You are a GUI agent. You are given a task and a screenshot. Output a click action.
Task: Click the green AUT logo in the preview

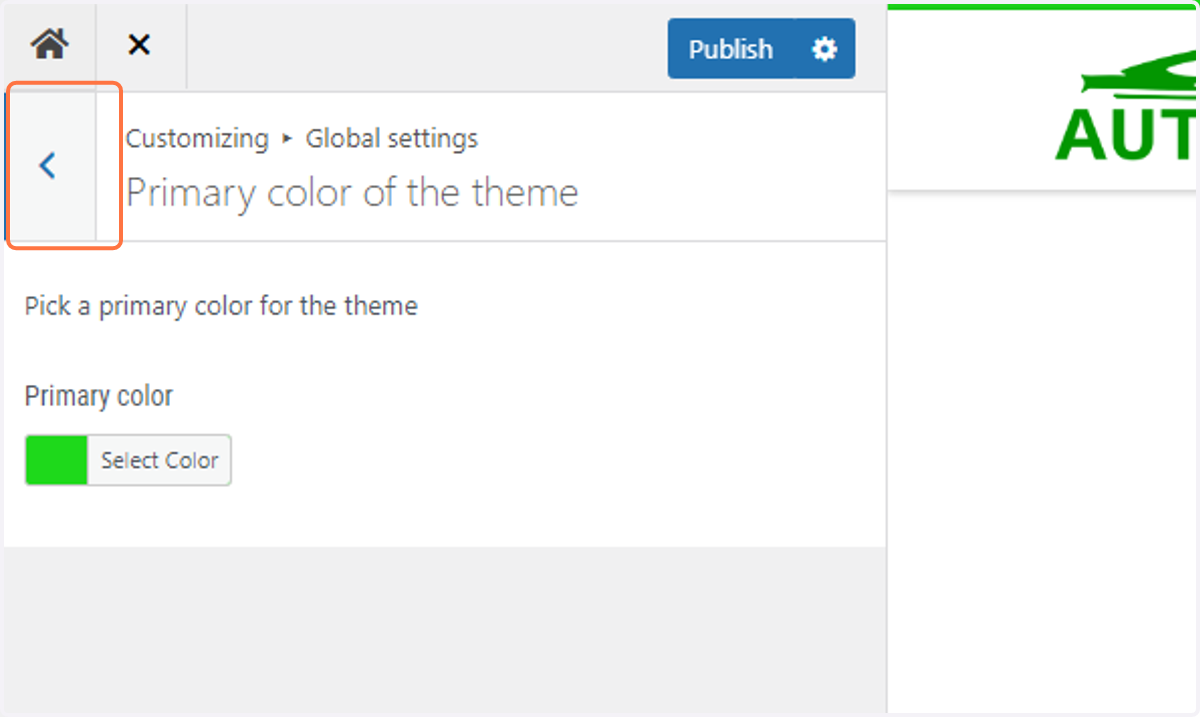coord(1125,108)
